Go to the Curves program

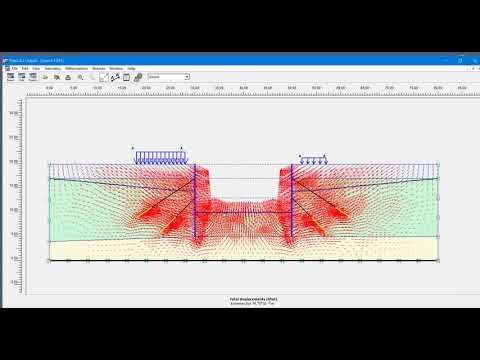point(33,77)
